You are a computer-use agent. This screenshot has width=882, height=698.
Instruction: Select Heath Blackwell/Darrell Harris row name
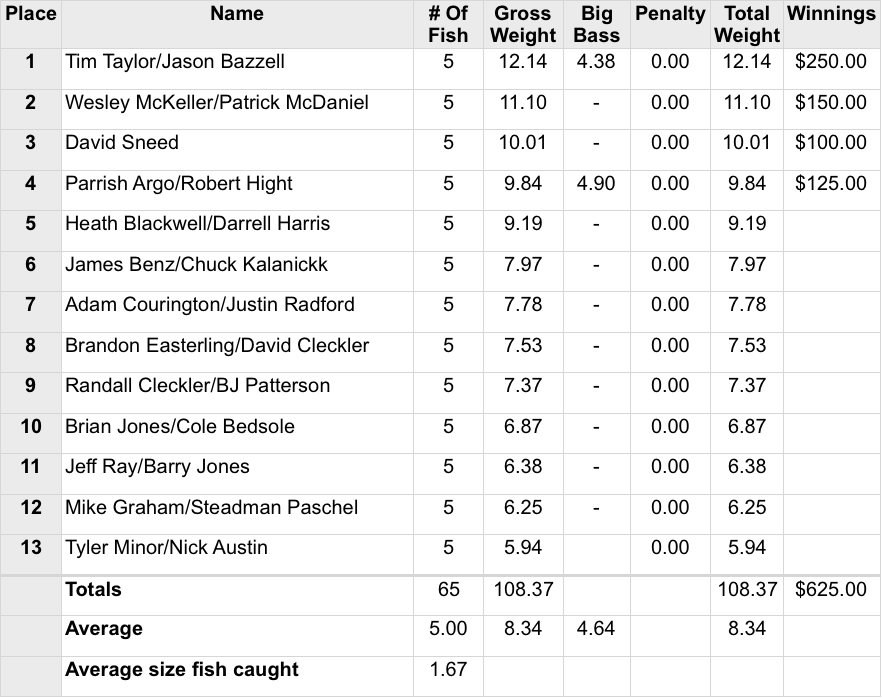(x=197, y=224)
